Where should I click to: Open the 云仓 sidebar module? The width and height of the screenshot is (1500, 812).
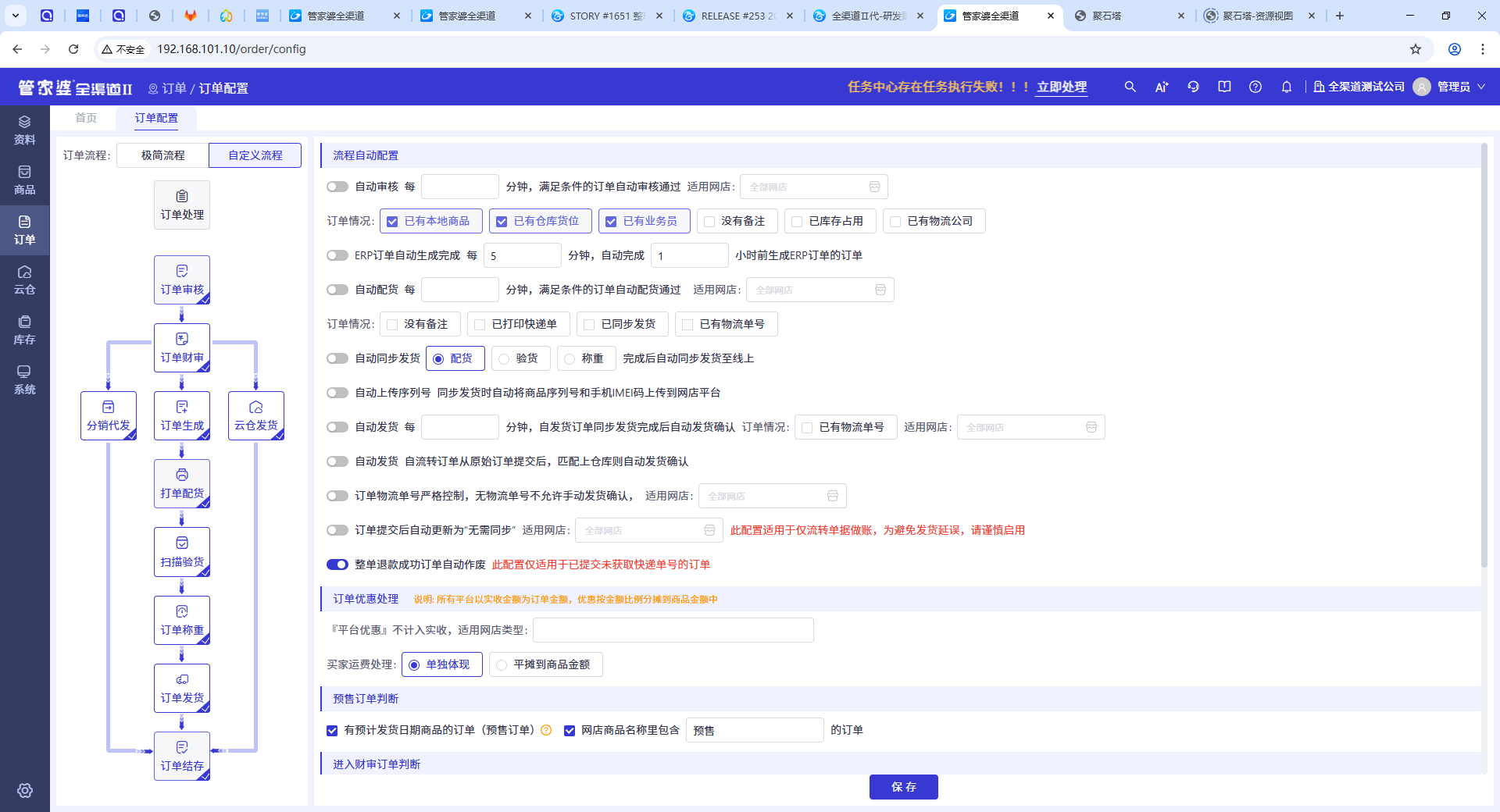click(24, 280)
